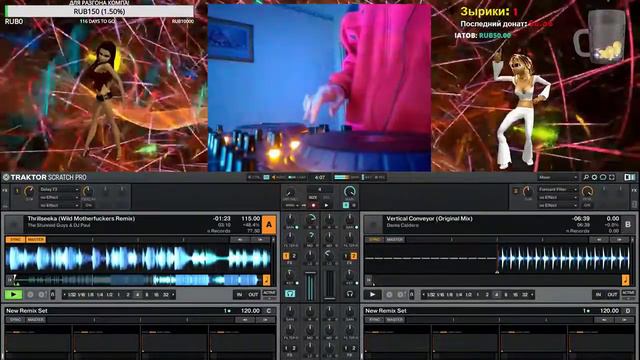Open FX 1 second 'no Effect' dropdown
The width and height of the screenshot is (640, 360).
(x=59, y=198)
